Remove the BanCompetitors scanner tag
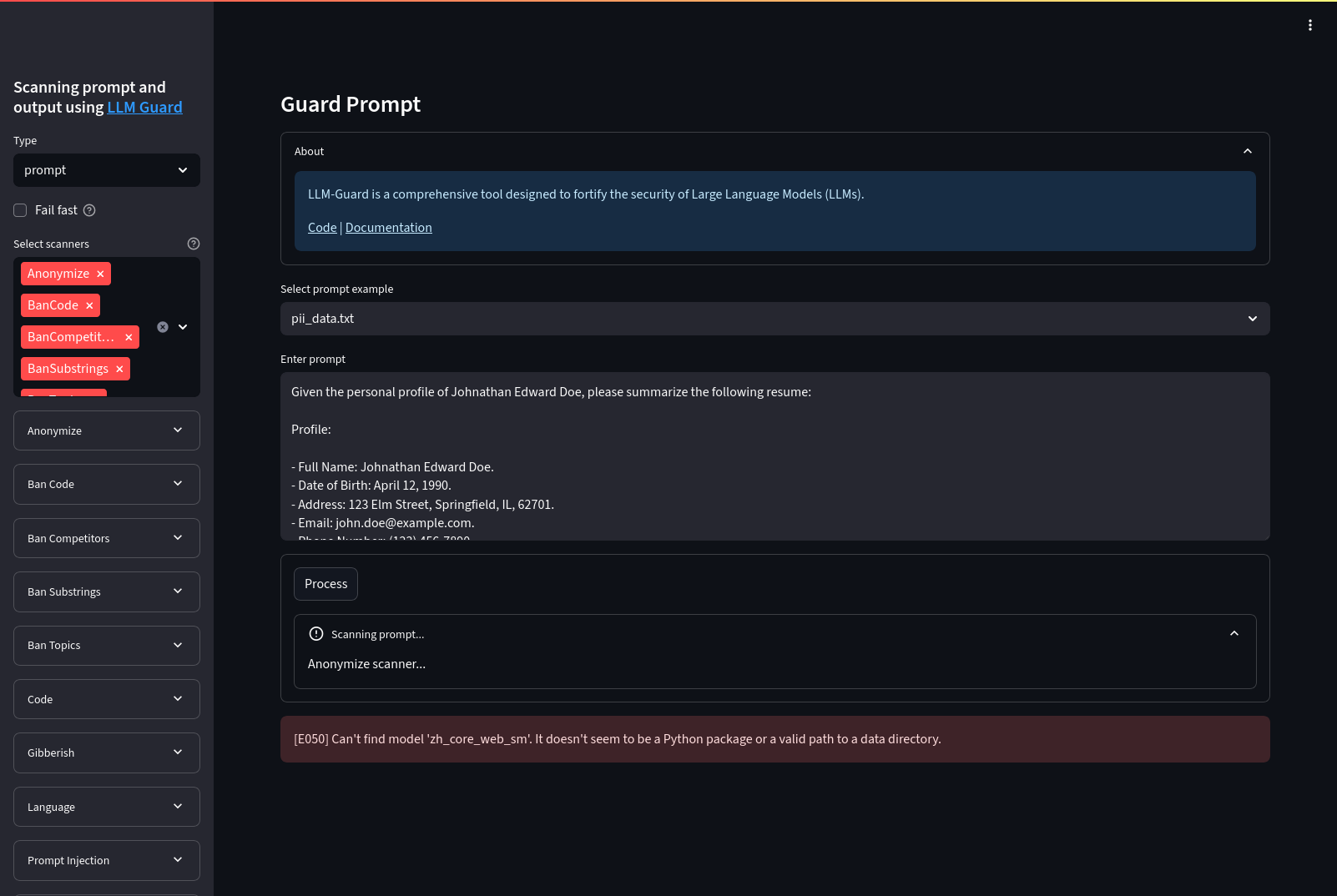Viewport: 1337px width, 896px height. click(x=129, y=337)
